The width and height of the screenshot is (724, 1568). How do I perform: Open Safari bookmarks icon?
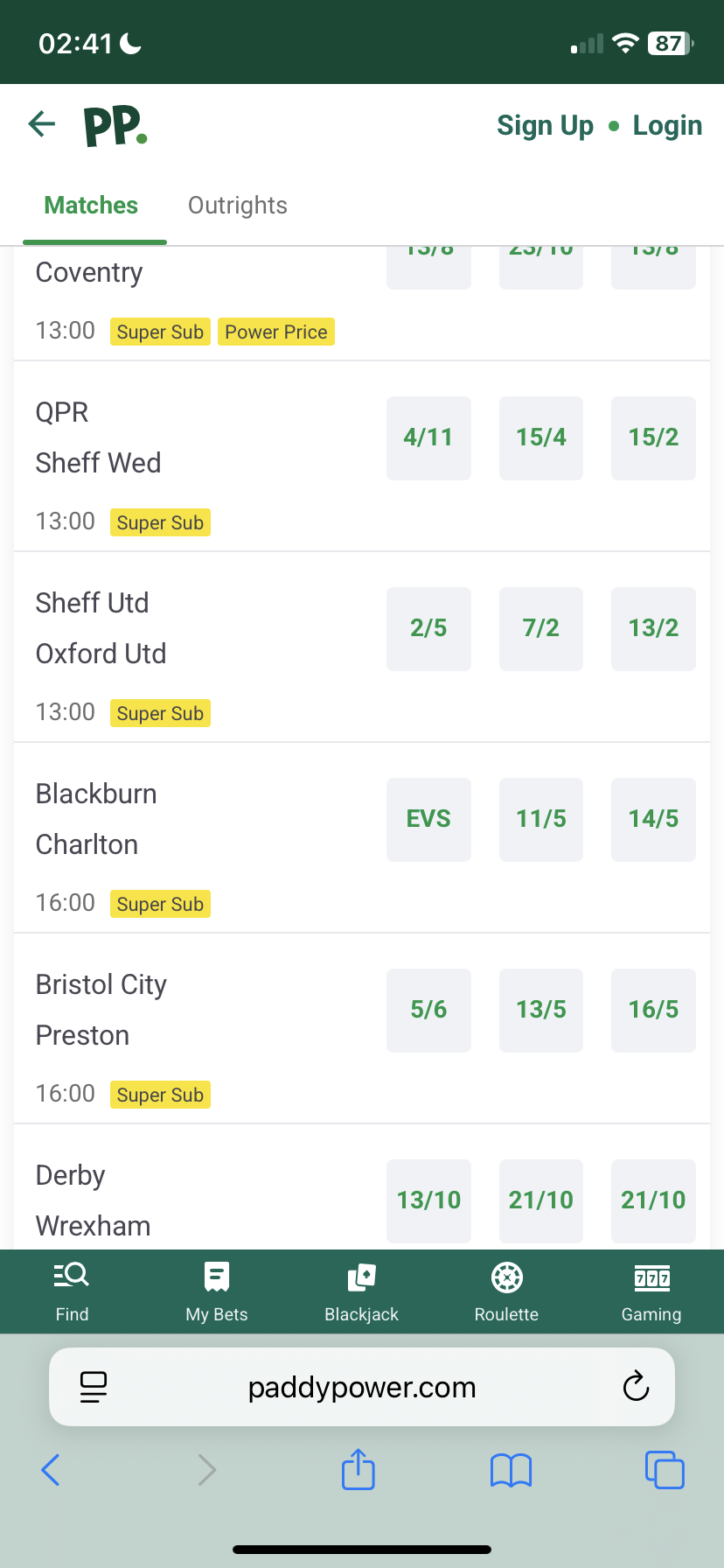(x=511, y=1470)
